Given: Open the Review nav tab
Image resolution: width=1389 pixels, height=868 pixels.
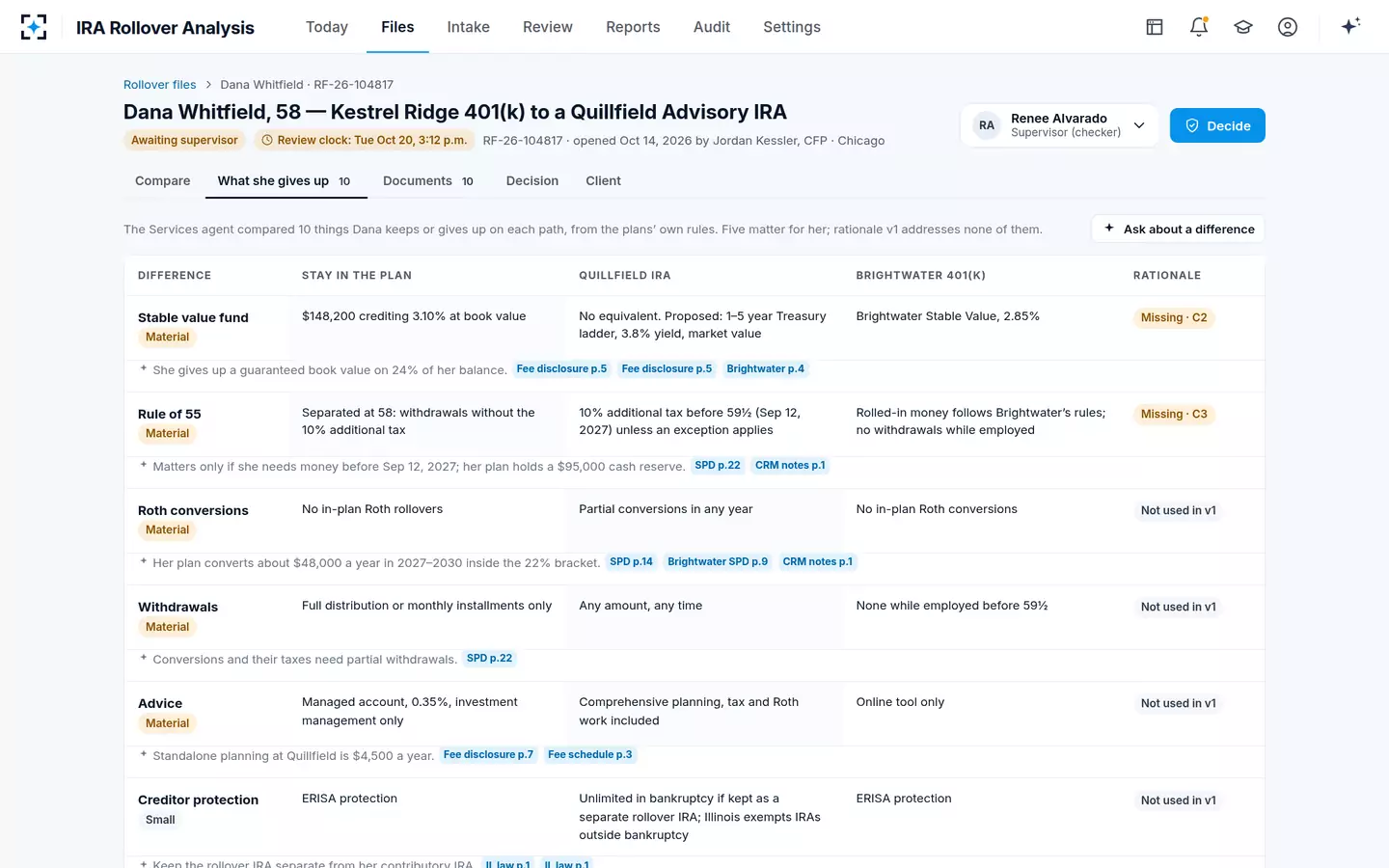Looking at the screenshot, I should [x=548, y=27].
